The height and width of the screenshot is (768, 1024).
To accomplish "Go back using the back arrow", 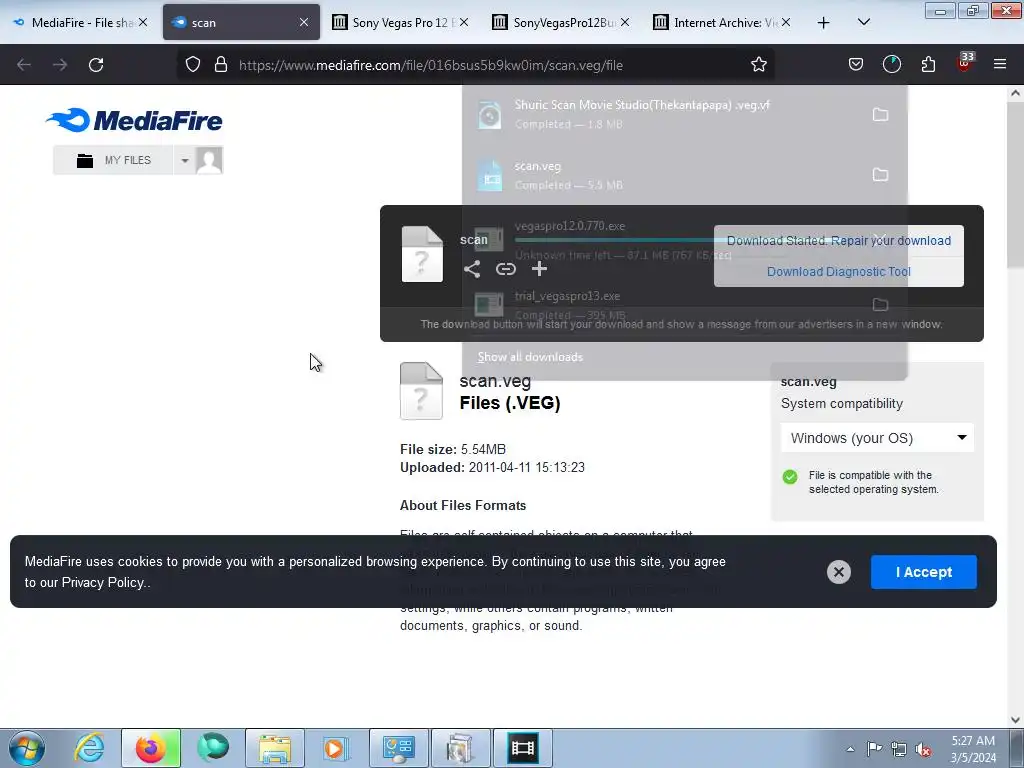I will click(x=24, y=65).
